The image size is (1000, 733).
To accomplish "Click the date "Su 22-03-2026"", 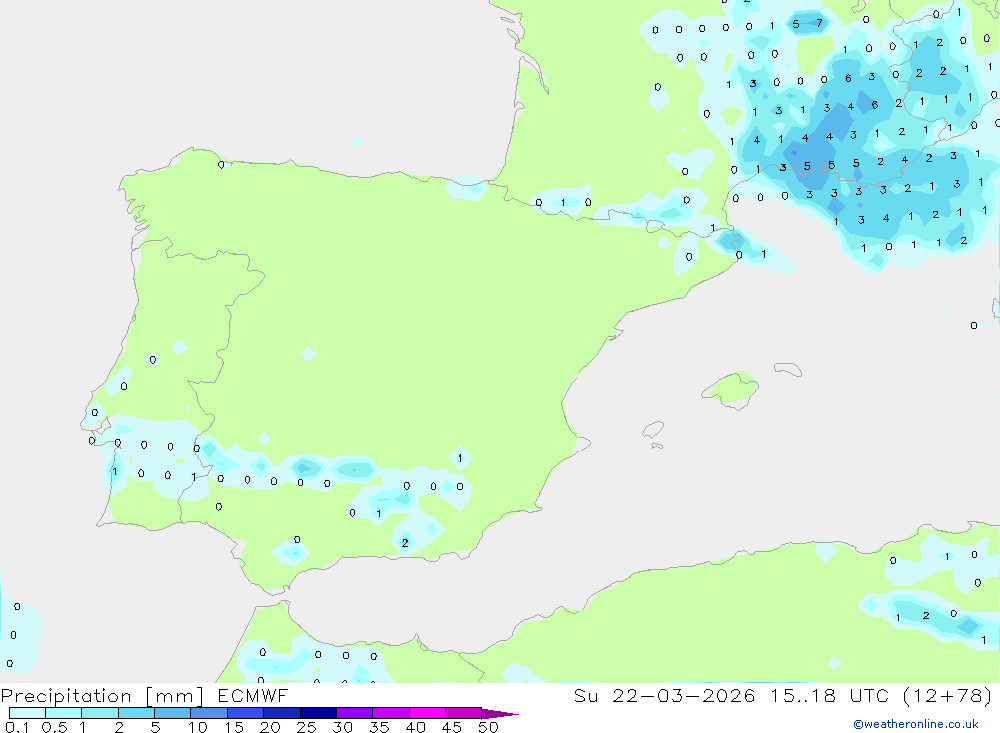I will click(665, 696).
